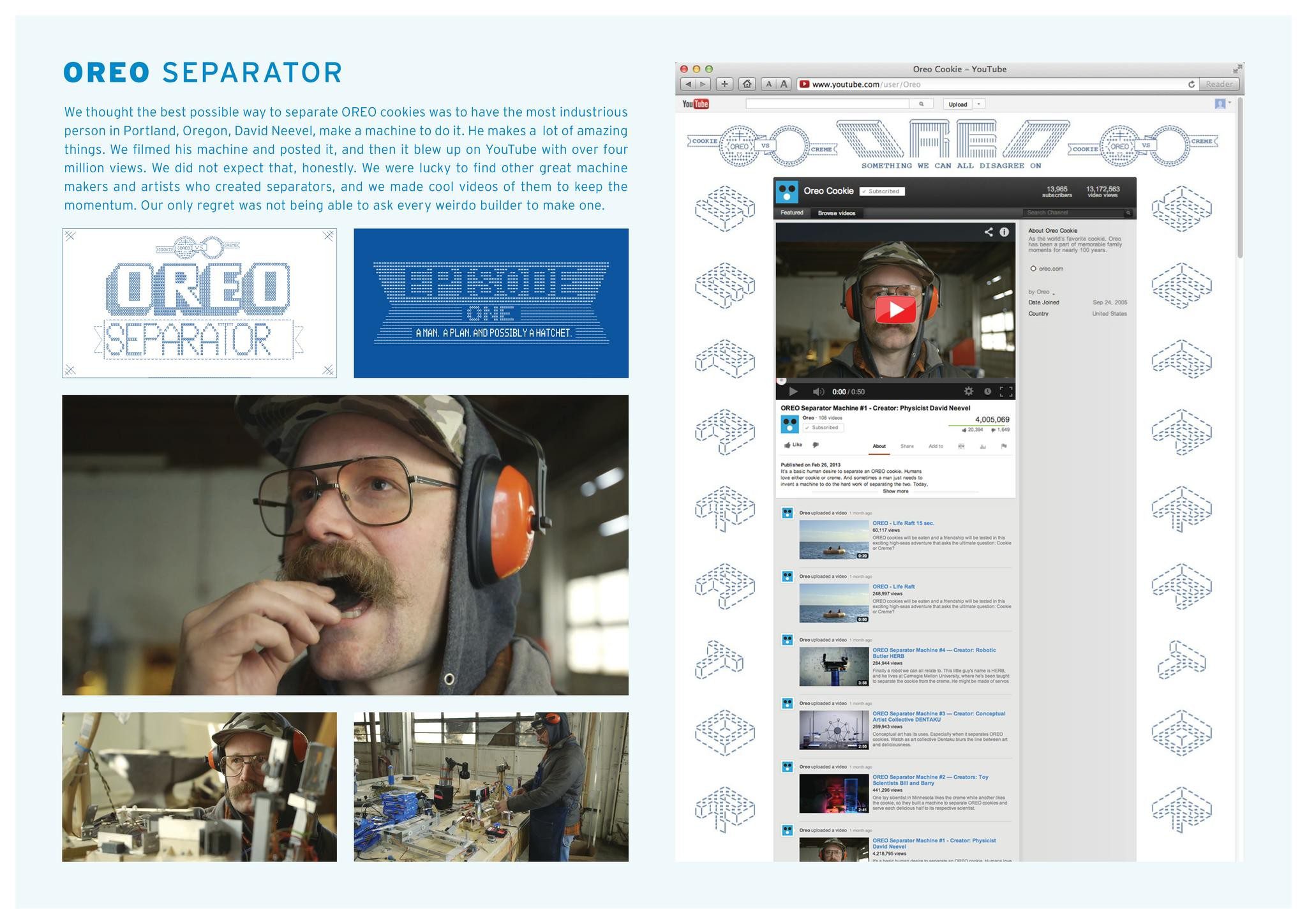Enter full screen with the window expand arrows

[x=1237, y=69]
